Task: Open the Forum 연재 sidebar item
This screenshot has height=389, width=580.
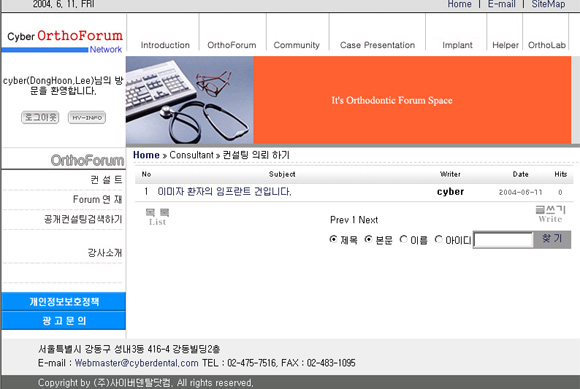Action: [x=97, y=200]
